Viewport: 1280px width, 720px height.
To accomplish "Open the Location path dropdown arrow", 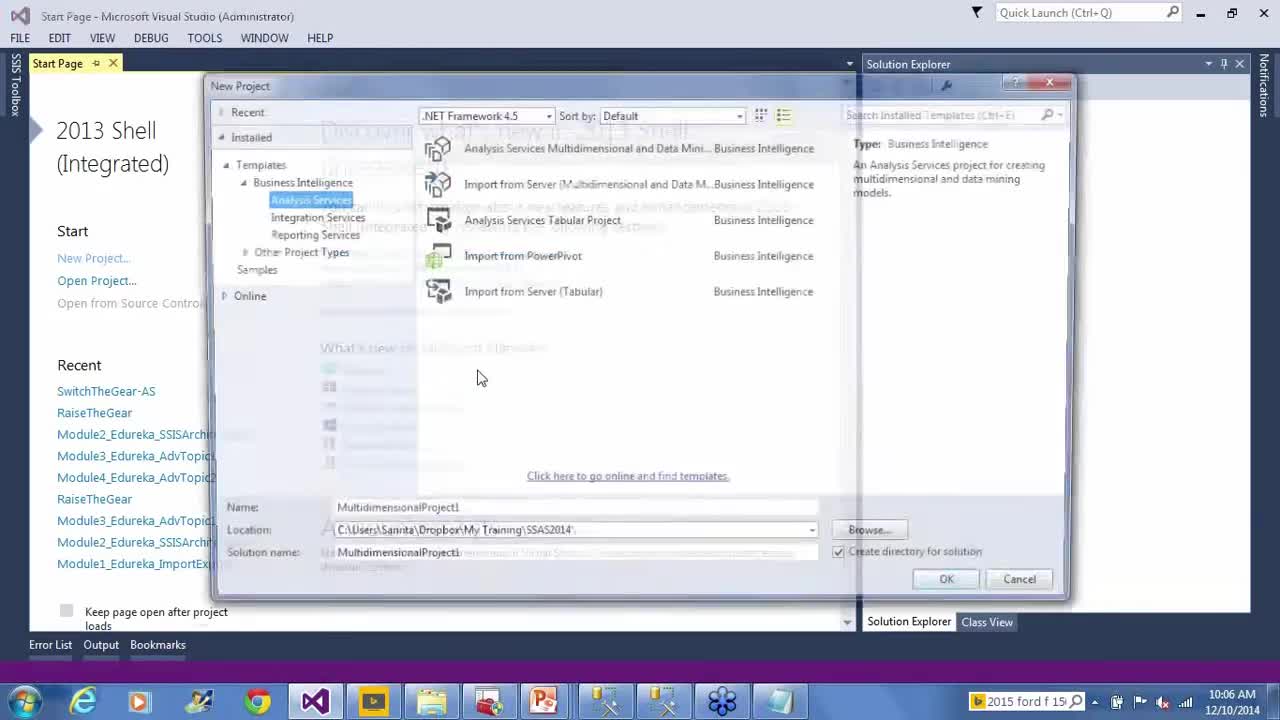I will tap(812, 530).
